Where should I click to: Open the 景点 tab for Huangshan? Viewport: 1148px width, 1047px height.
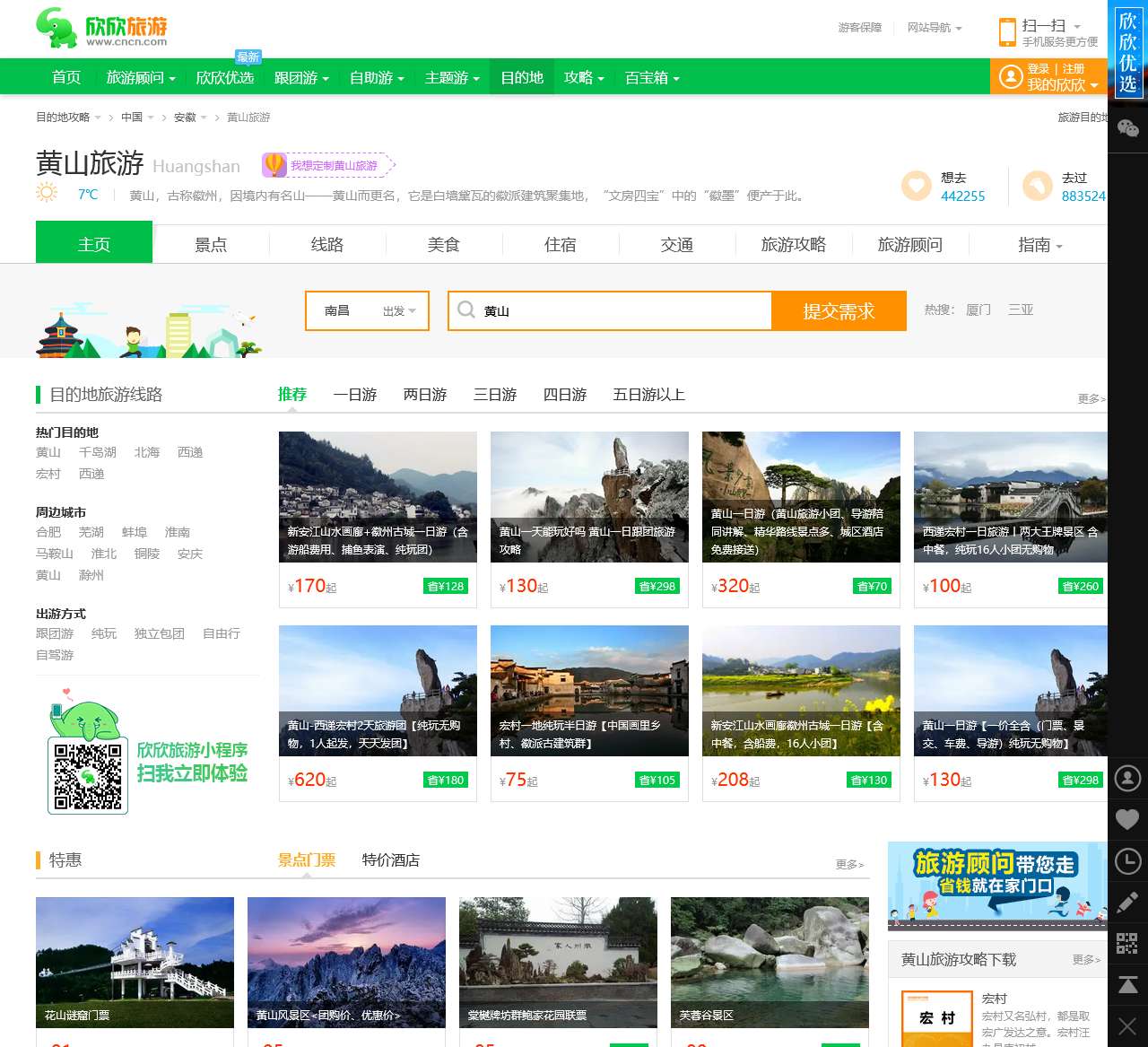click(x=211, y=243)
